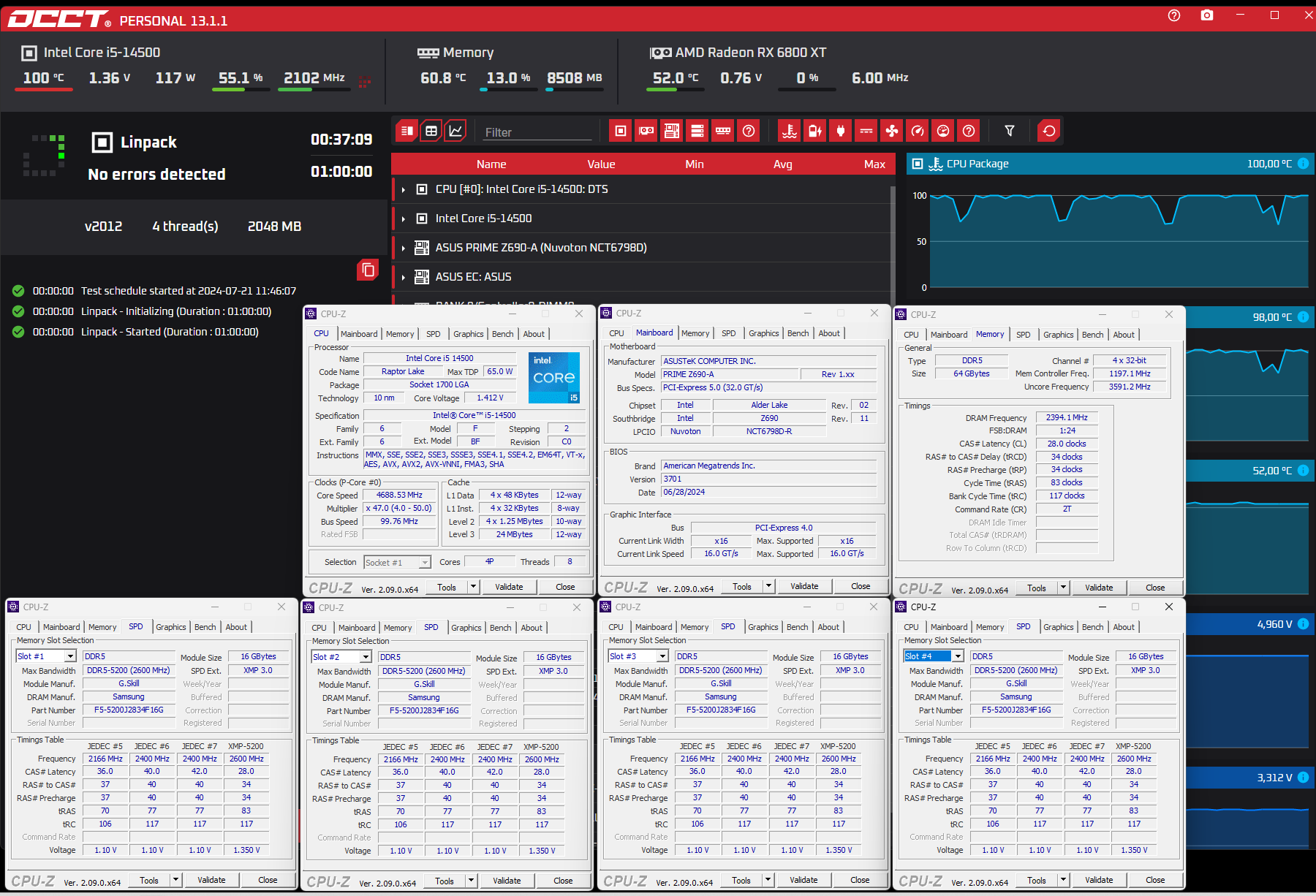Toggle the fan sensor type filter
Screen dimensions: 1316x896
[x=892, y=131]
